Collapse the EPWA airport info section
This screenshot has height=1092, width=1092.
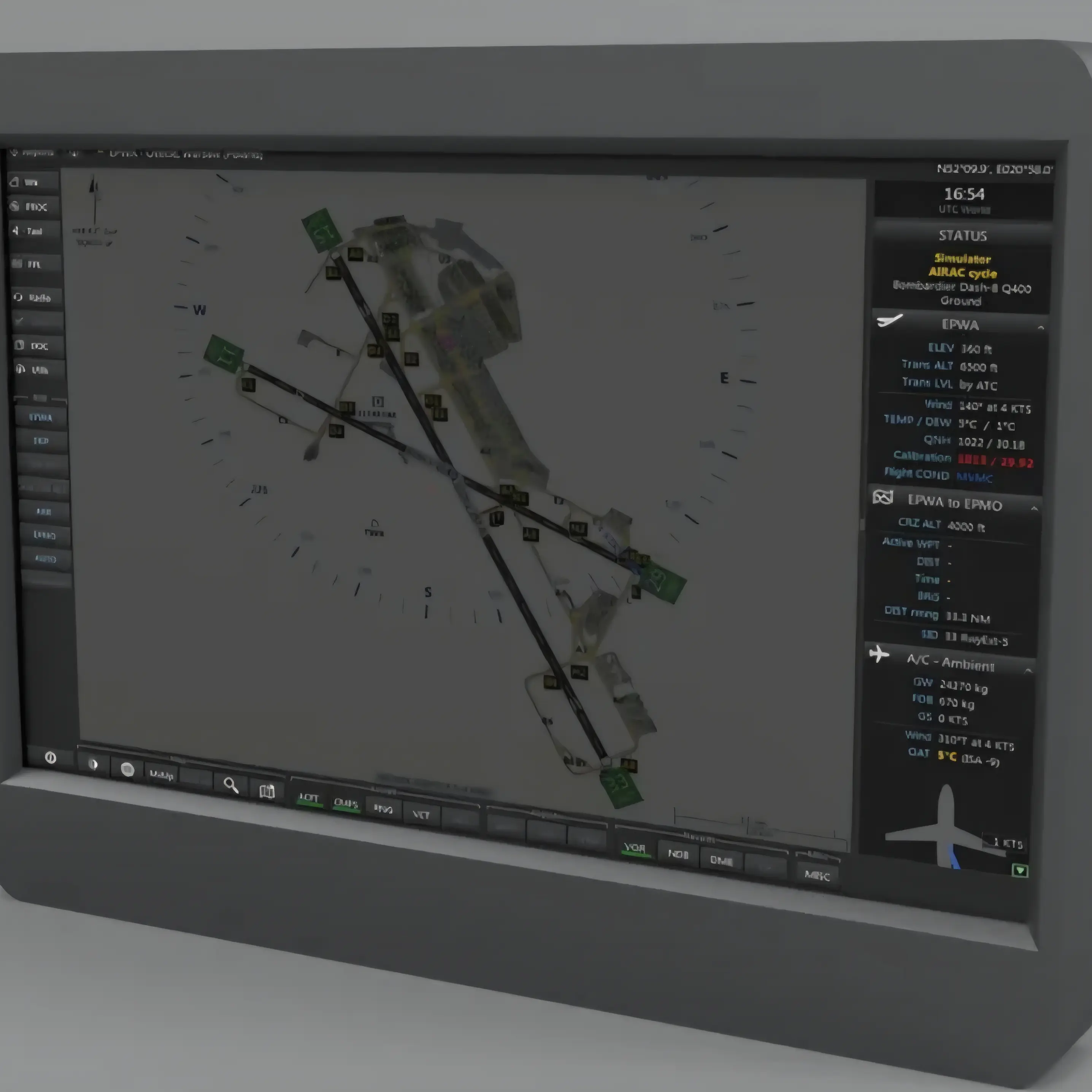(1041, 327)
